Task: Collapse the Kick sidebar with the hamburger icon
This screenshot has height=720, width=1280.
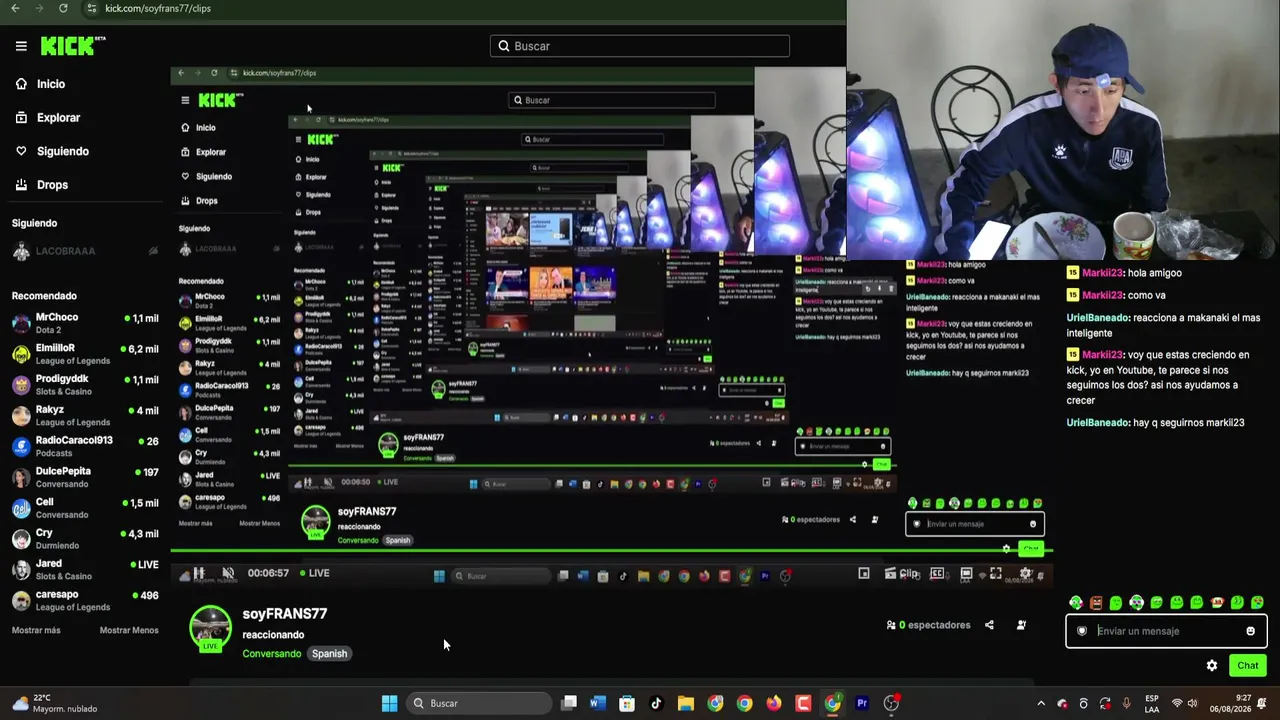Action: click(x=21, y=46)
